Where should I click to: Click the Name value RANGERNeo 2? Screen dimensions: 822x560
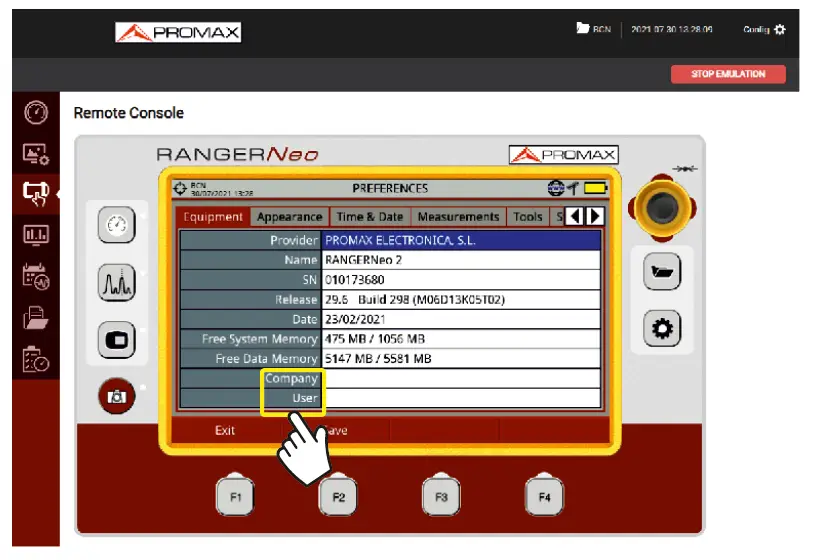[x=461, y=260]
